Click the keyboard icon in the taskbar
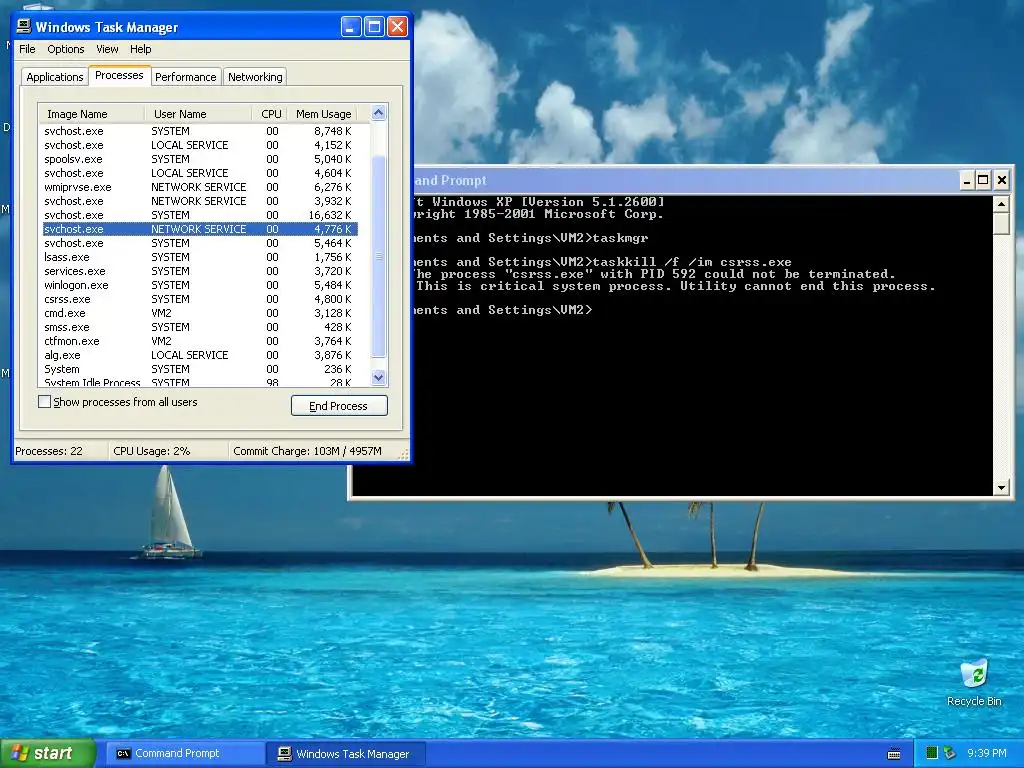Viewport: 1024px width, 768px height. coord(894,754)
